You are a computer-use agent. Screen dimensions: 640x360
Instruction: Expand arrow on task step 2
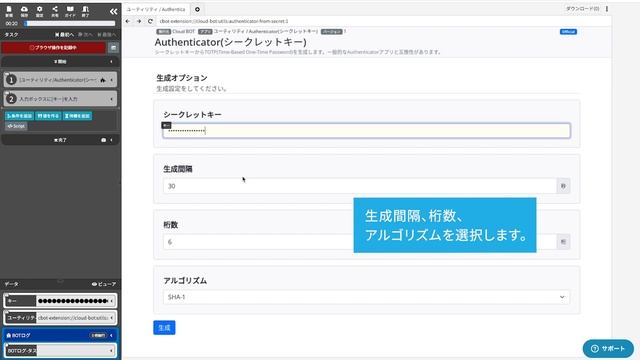point(111,99)
